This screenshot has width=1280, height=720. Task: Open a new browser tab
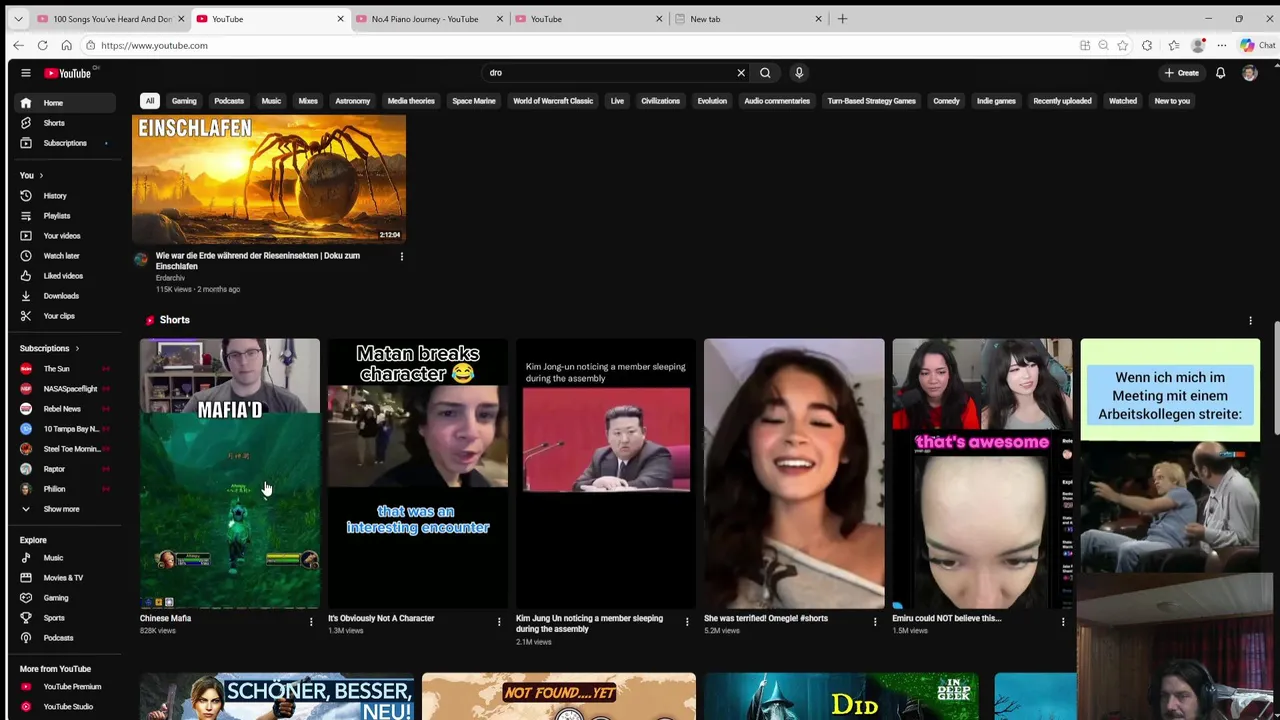click(842, 19)
